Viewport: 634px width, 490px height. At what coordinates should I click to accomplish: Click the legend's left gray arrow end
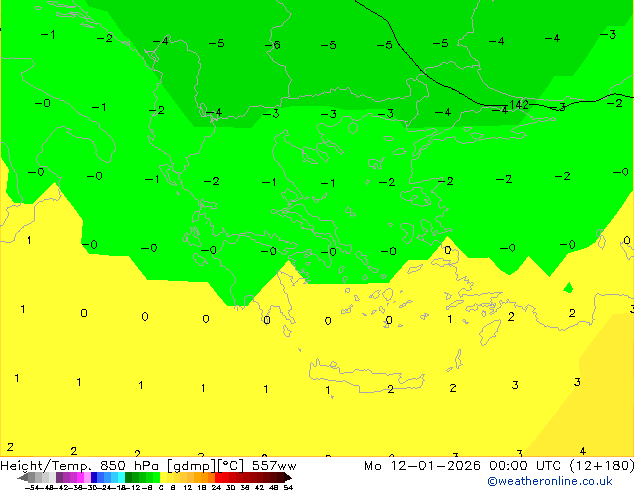click(x=23, y=477)
